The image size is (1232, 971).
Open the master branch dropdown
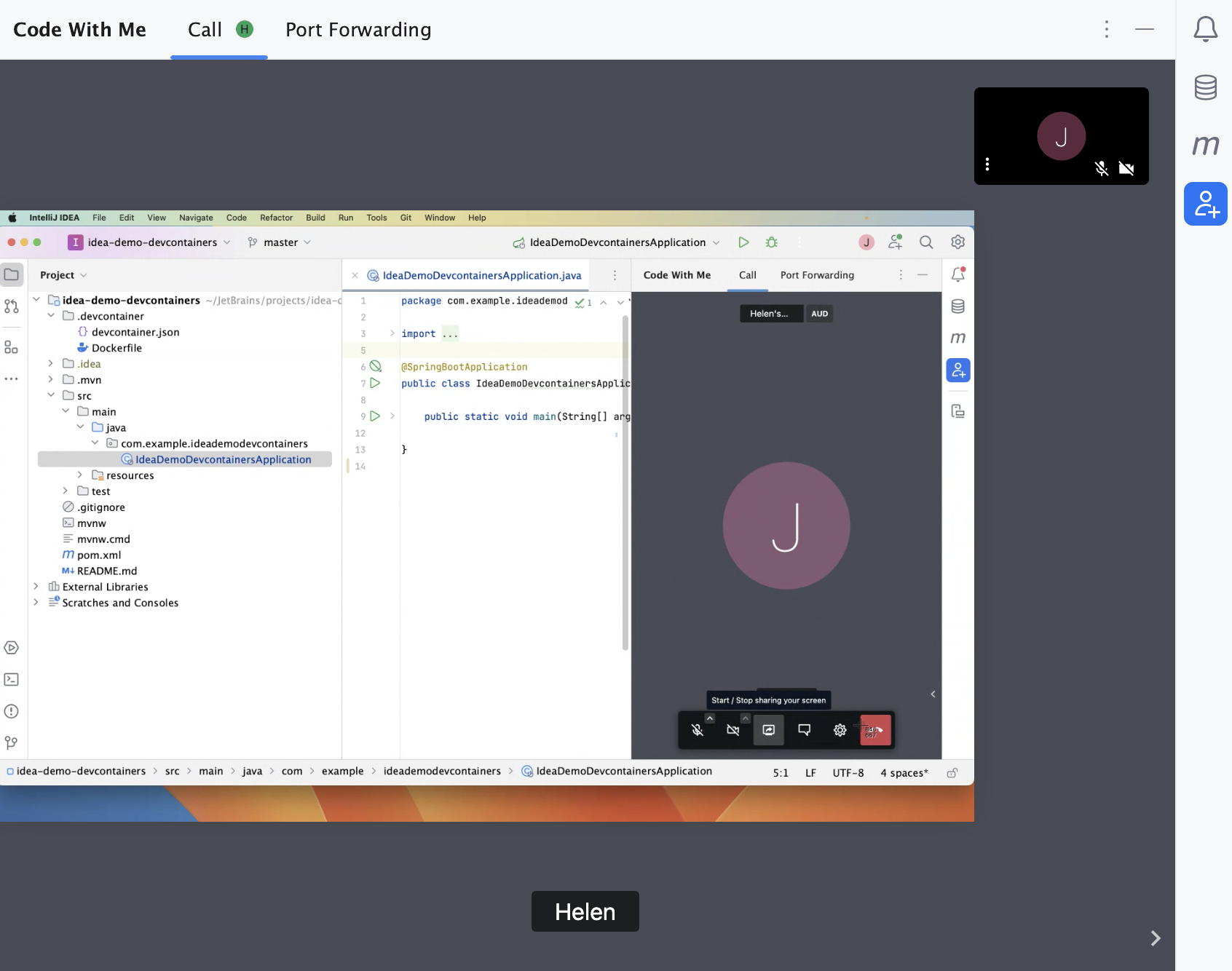pyautogui.click(x=280, y=242)
